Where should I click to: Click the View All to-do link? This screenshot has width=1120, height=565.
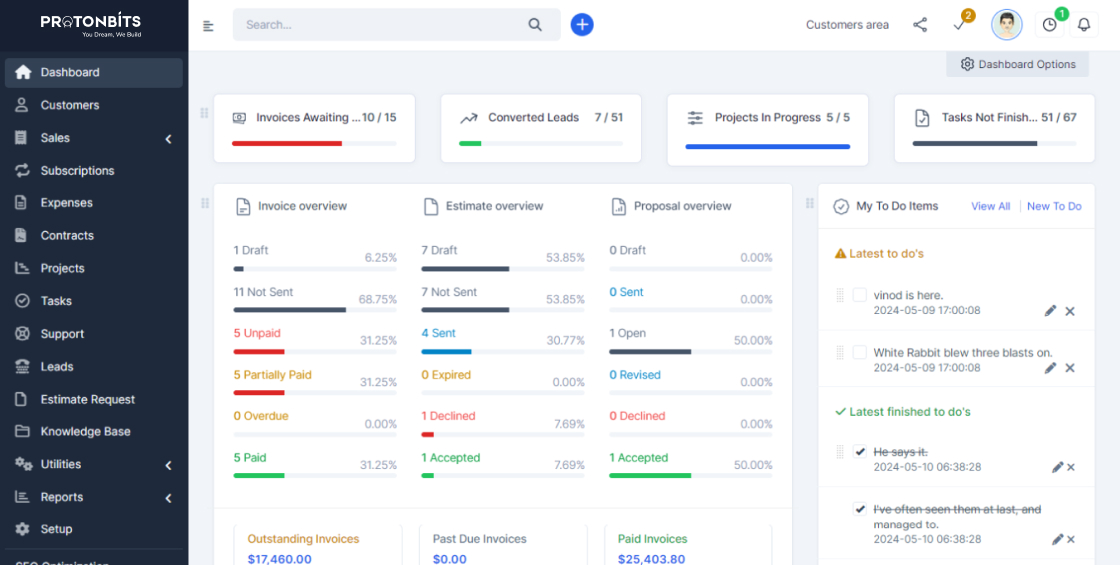(x=990, y=206)
